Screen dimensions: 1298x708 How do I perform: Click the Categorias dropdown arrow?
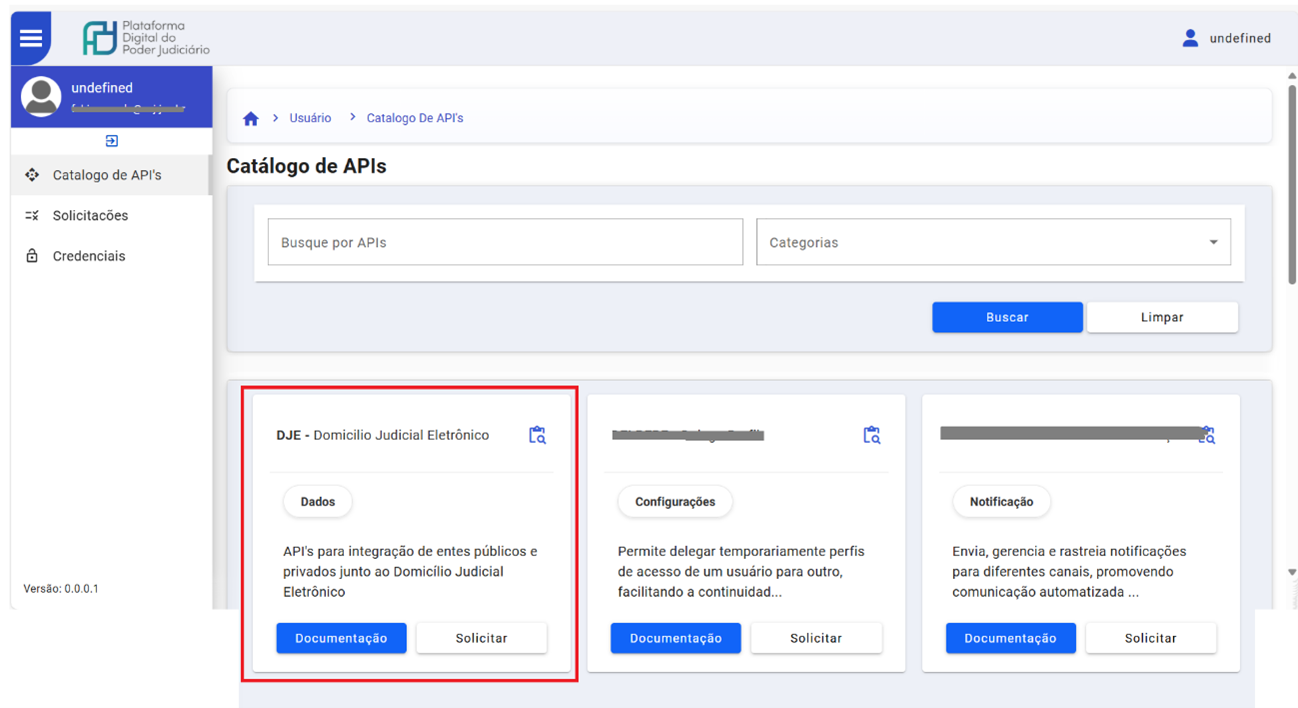pos(1213,243)
